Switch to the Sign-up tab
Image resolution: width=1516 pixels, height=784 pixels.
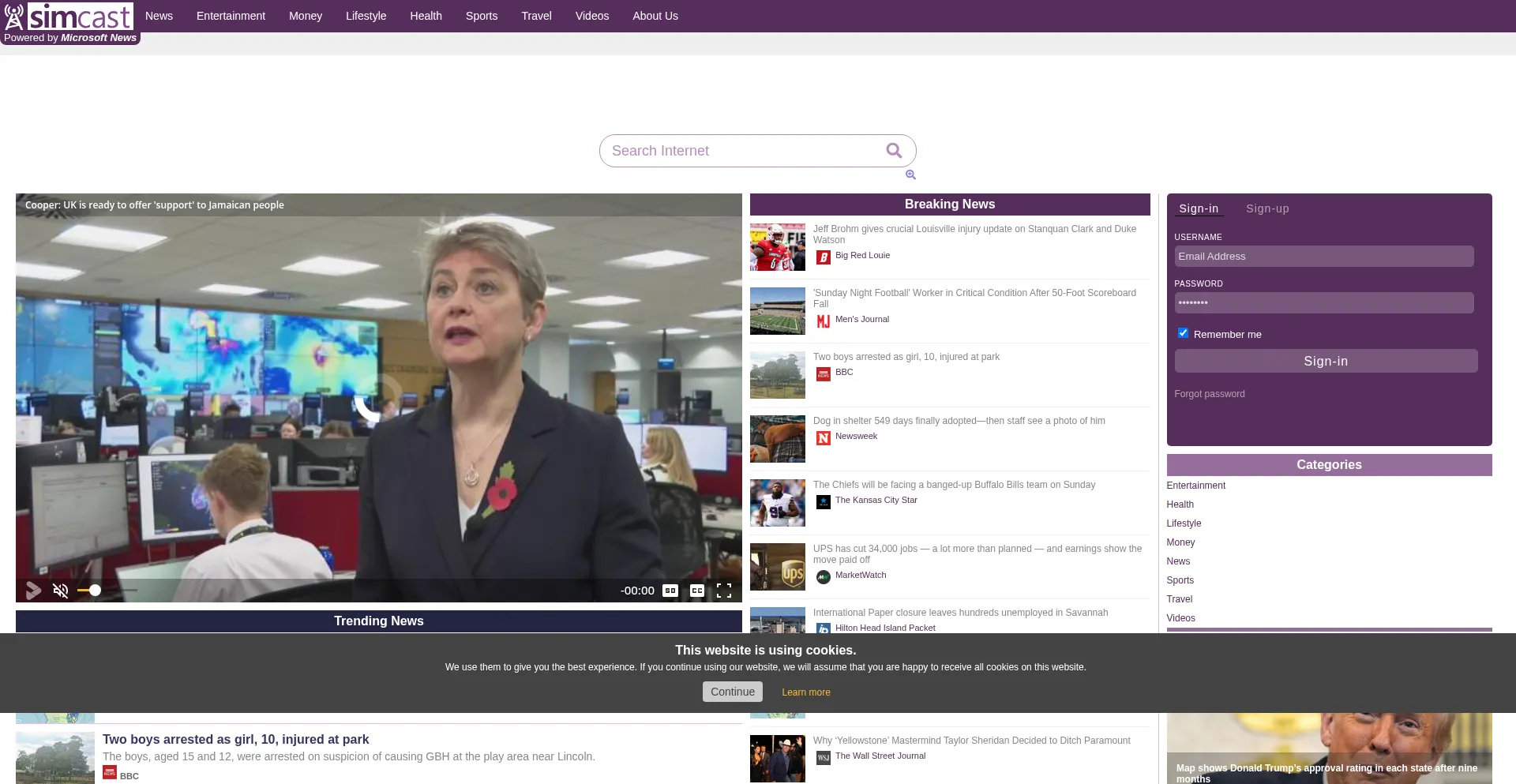1267,209
